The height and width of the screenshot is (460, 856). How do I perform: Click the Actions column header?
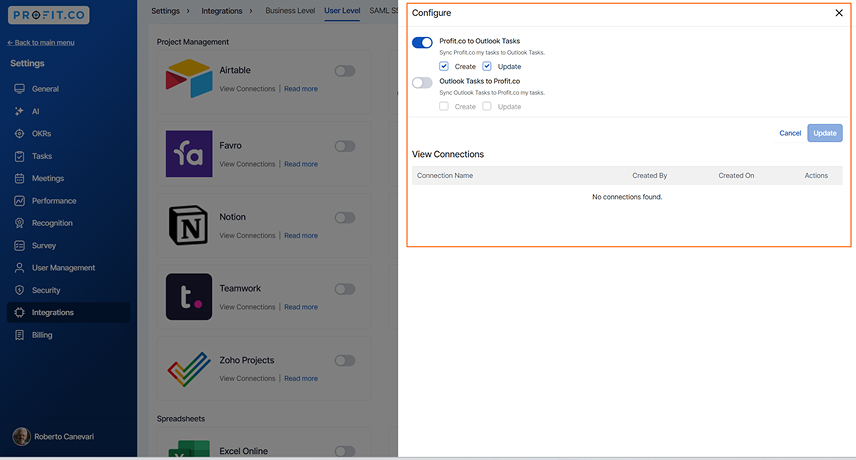(816, 176)
